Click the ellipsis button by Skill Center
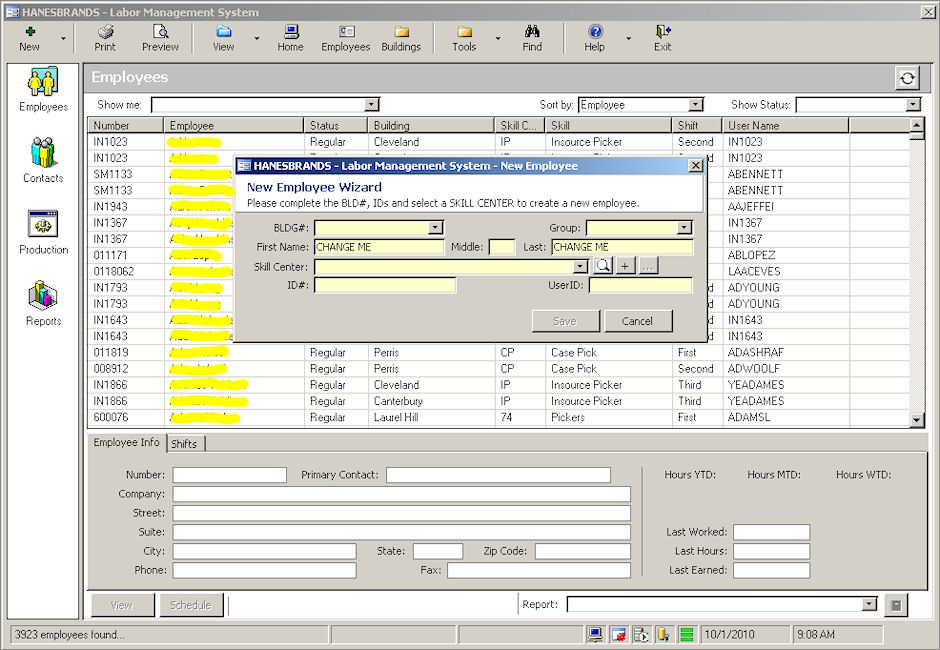940x650 pixels. point(647,266)
